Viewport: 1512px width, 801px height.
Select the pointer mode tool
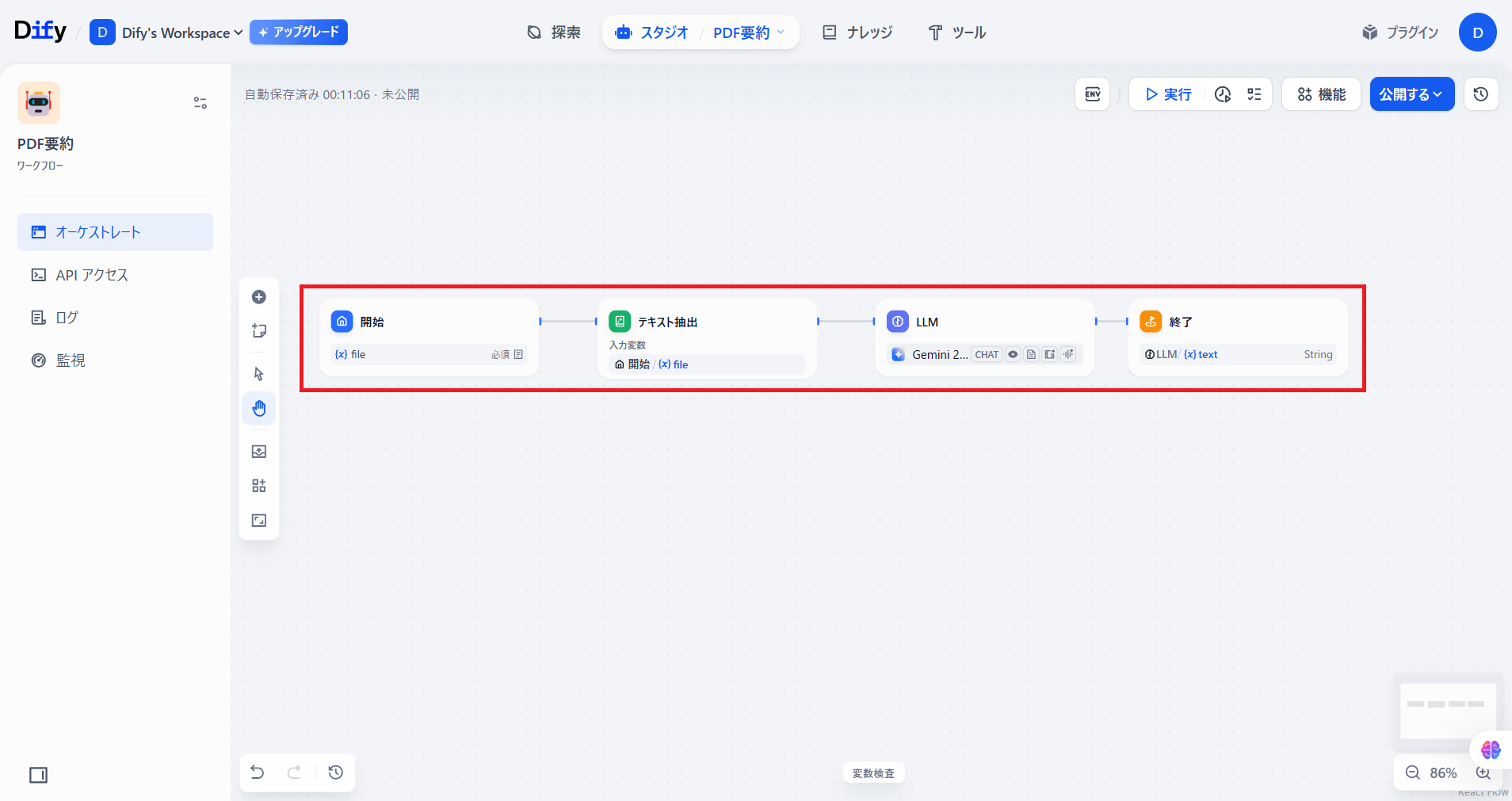click(259, 374)
